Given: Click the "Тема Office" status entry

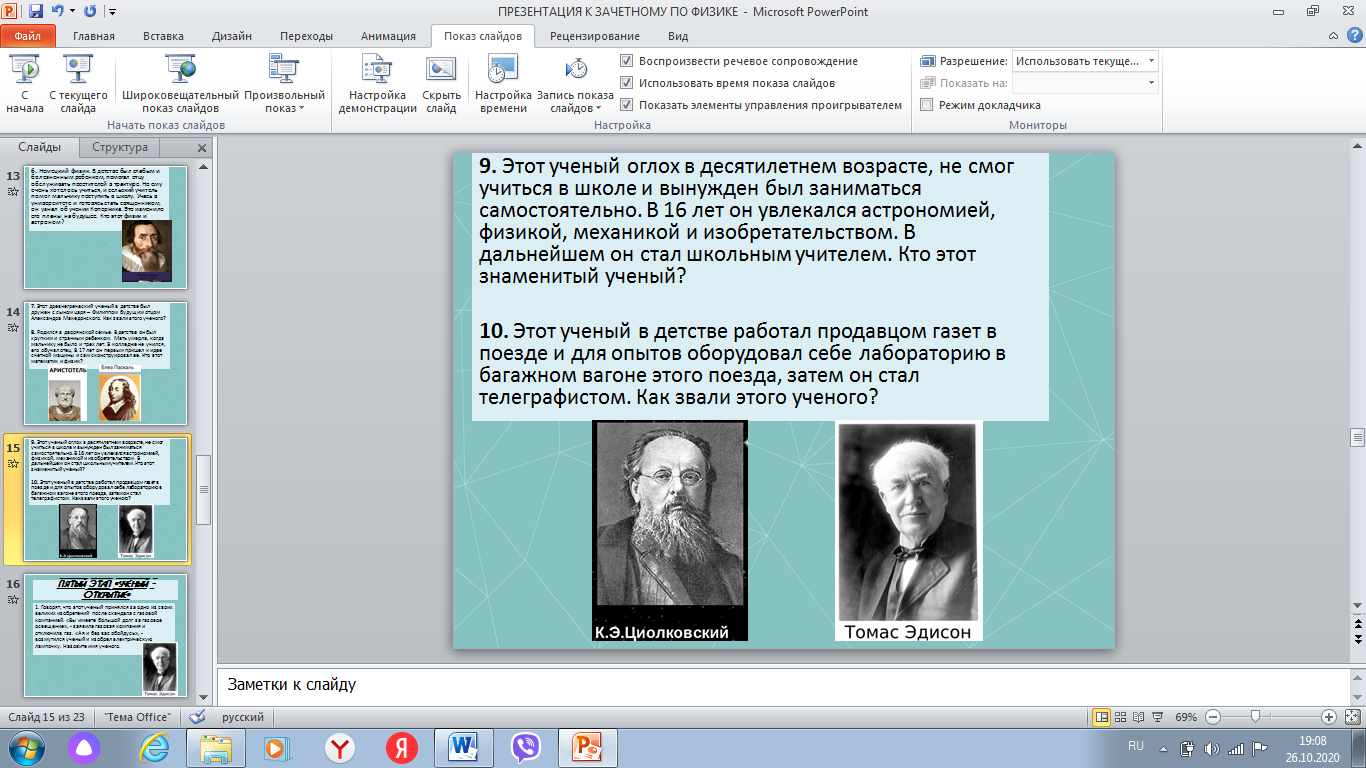Looking at the screenshot, I should click(x=137, y=717).
